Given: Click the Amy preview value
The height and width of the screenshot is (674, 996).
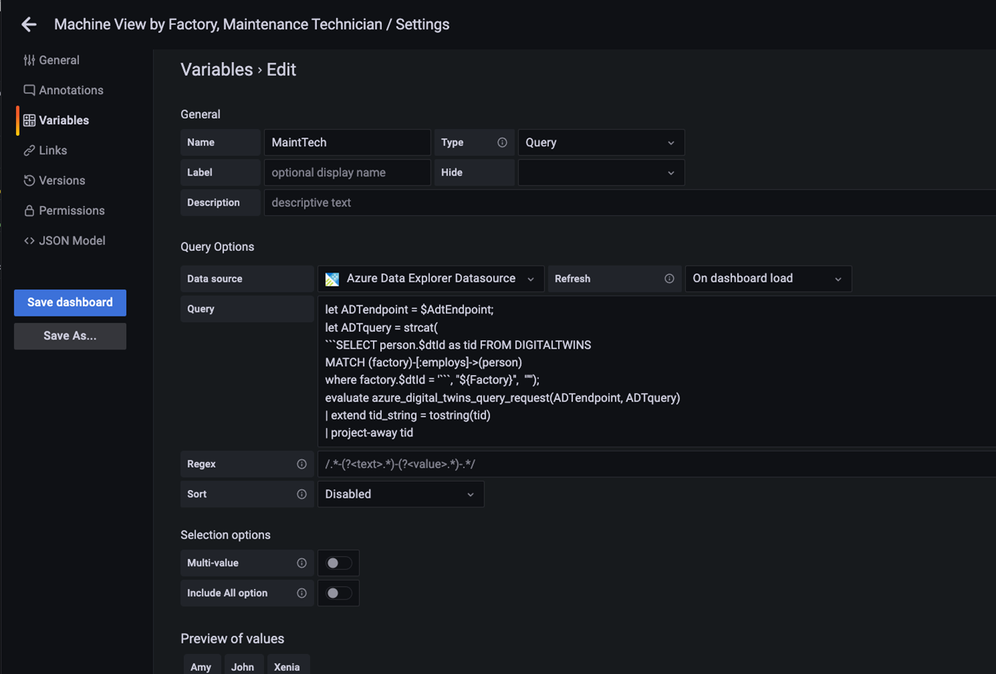Looking at the screenshot, I should pos(201,666).
